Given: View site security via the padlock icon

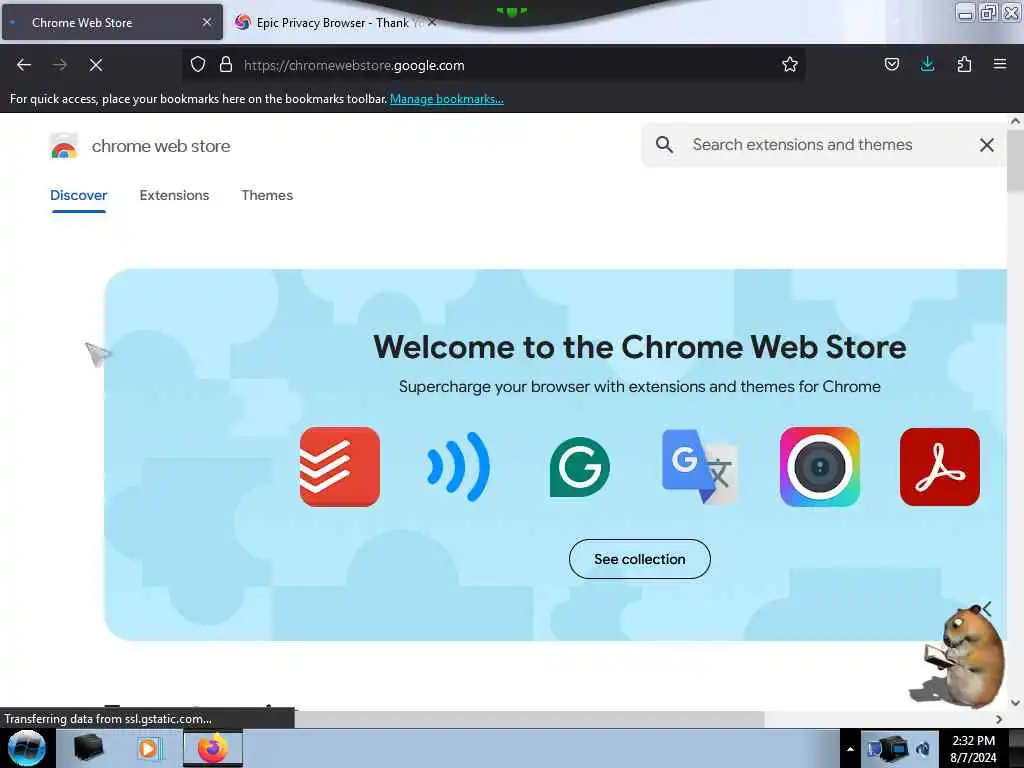Looking at the screenshot, I should pos(226,65).
